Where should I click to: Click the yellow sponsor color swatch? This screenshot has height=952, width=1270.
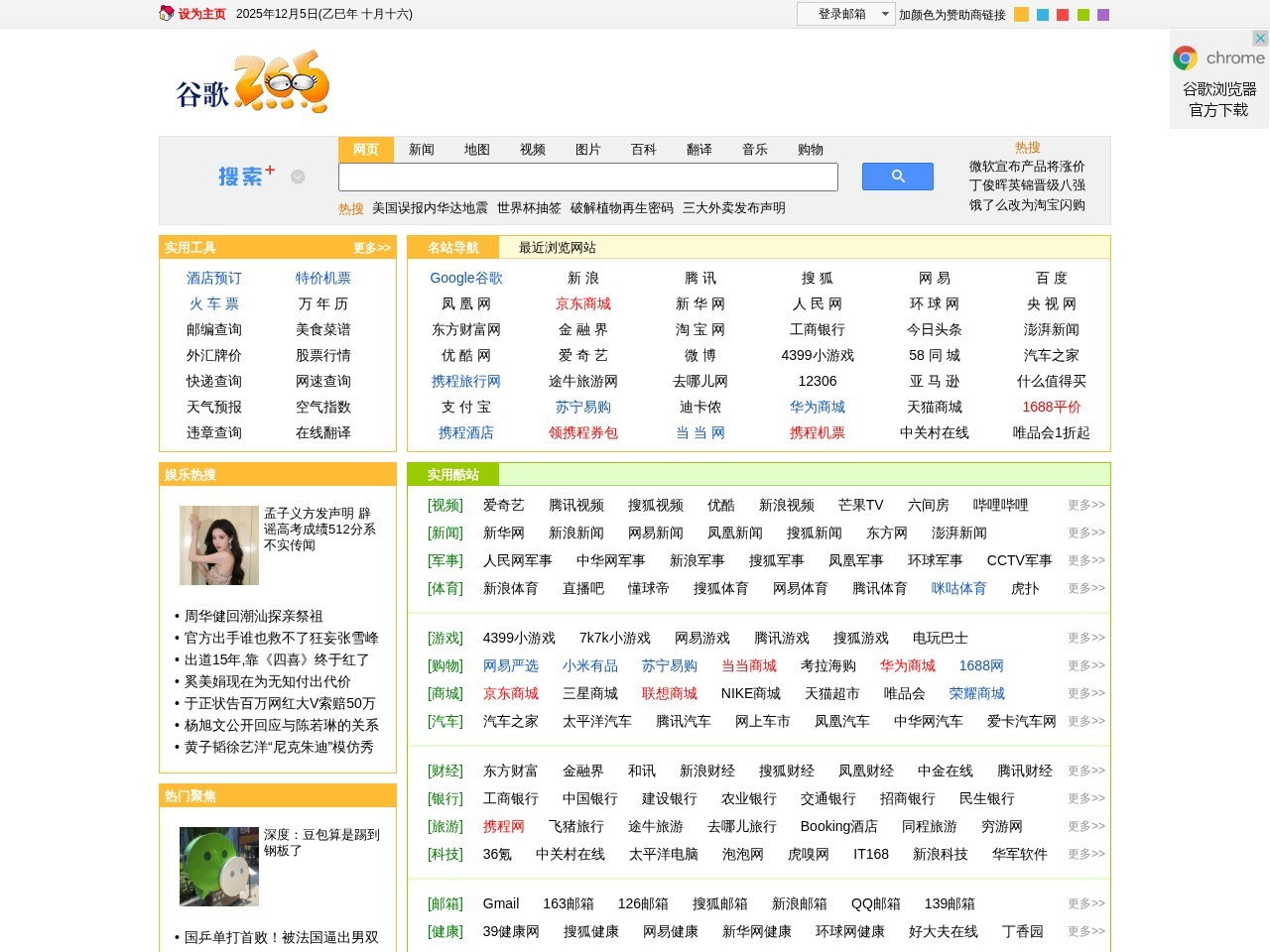(1021, 15)
